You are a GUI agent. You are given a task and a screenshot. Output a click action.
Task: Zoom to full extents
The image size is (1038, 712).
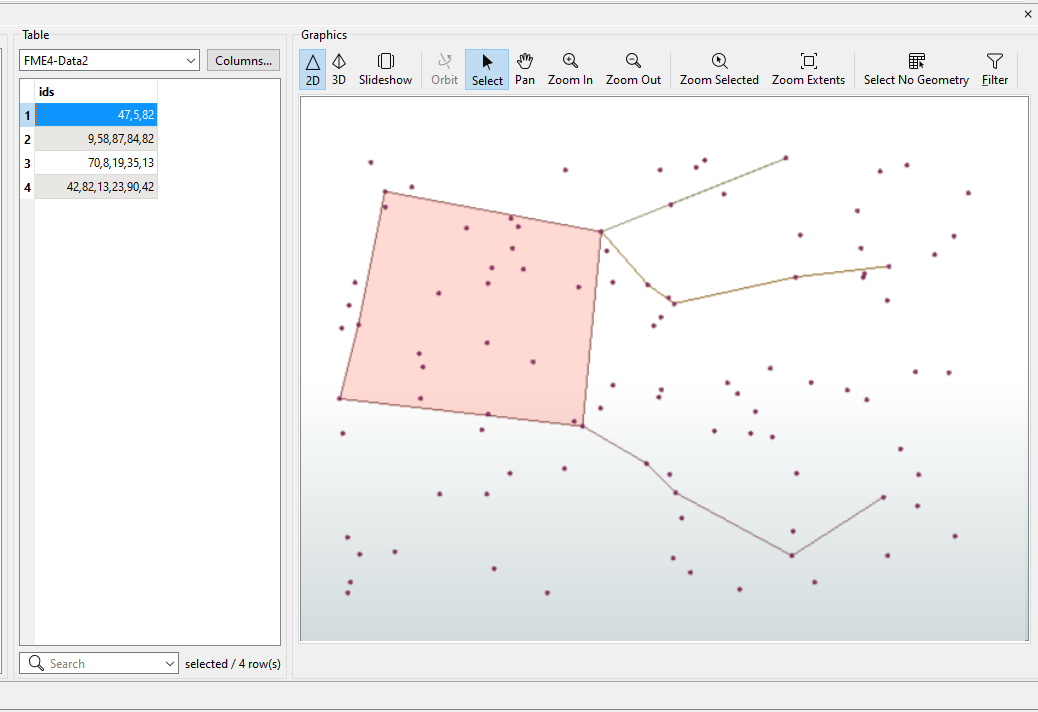click(808, 69)
